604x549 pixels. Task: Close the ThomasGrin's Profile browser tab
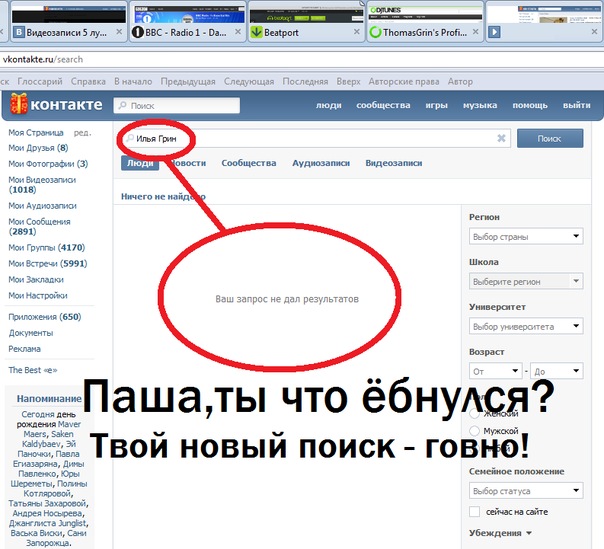pyautogui.click(x=476, y=32)
